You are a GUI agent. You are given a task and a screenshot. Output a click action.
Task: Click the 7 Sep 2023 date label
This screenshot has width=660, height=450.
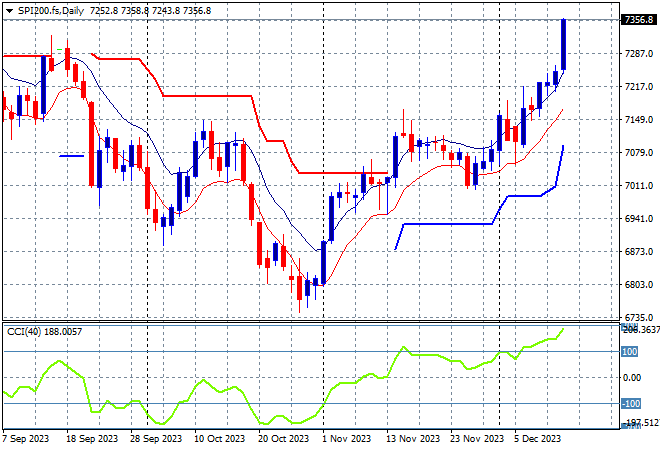[30, 438]
